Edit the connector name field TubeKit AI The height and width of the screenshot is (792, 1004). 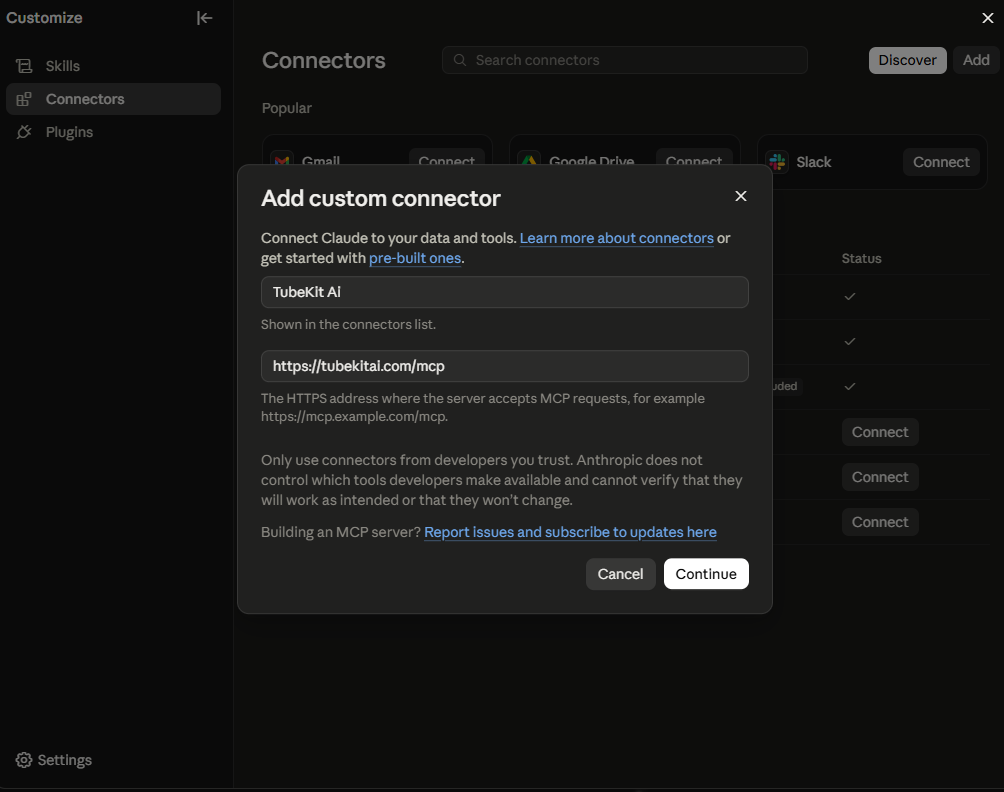[x=505, y=292]
